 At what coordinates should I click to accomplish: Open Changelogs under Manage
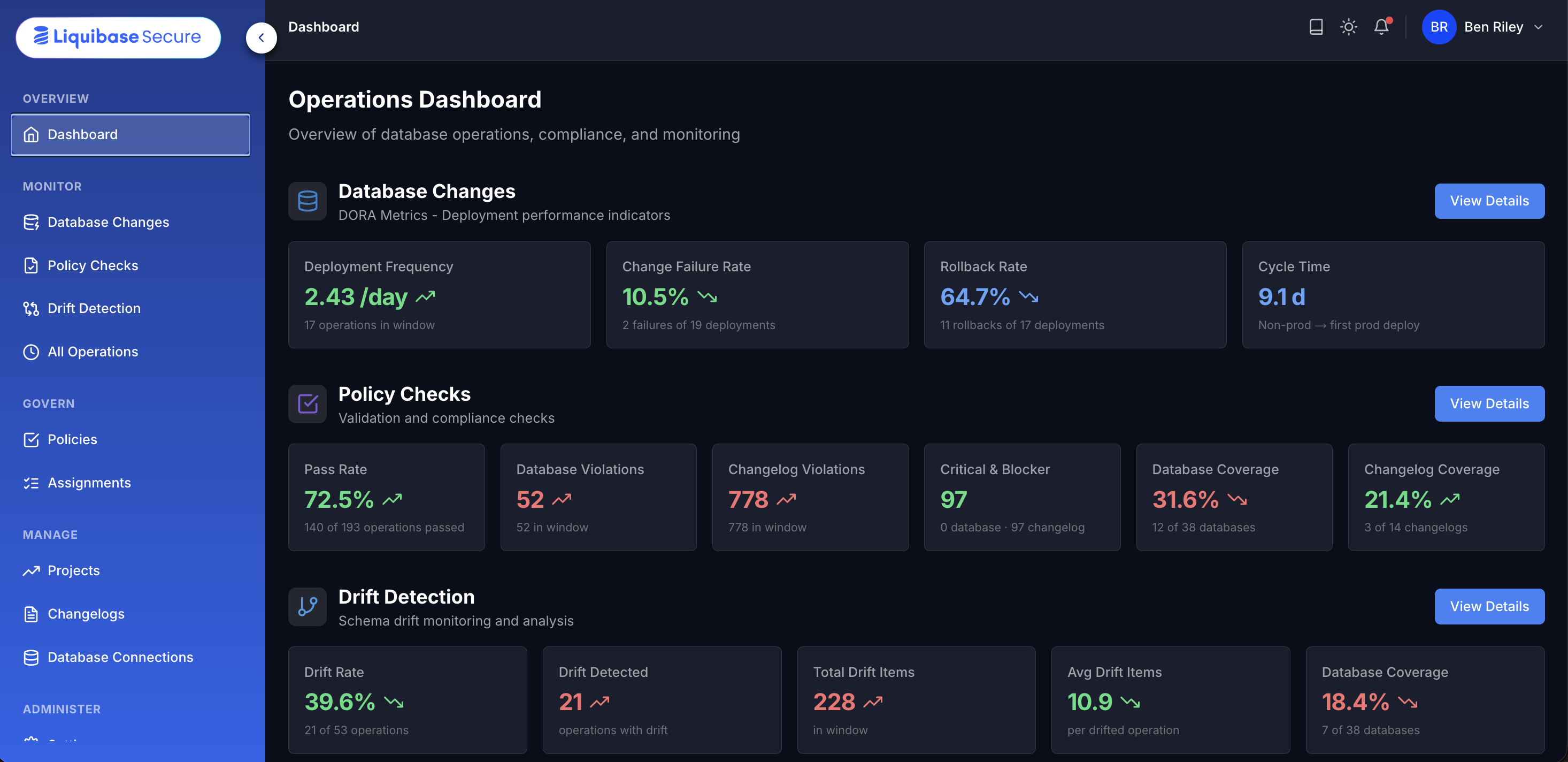tap(130, 614)
